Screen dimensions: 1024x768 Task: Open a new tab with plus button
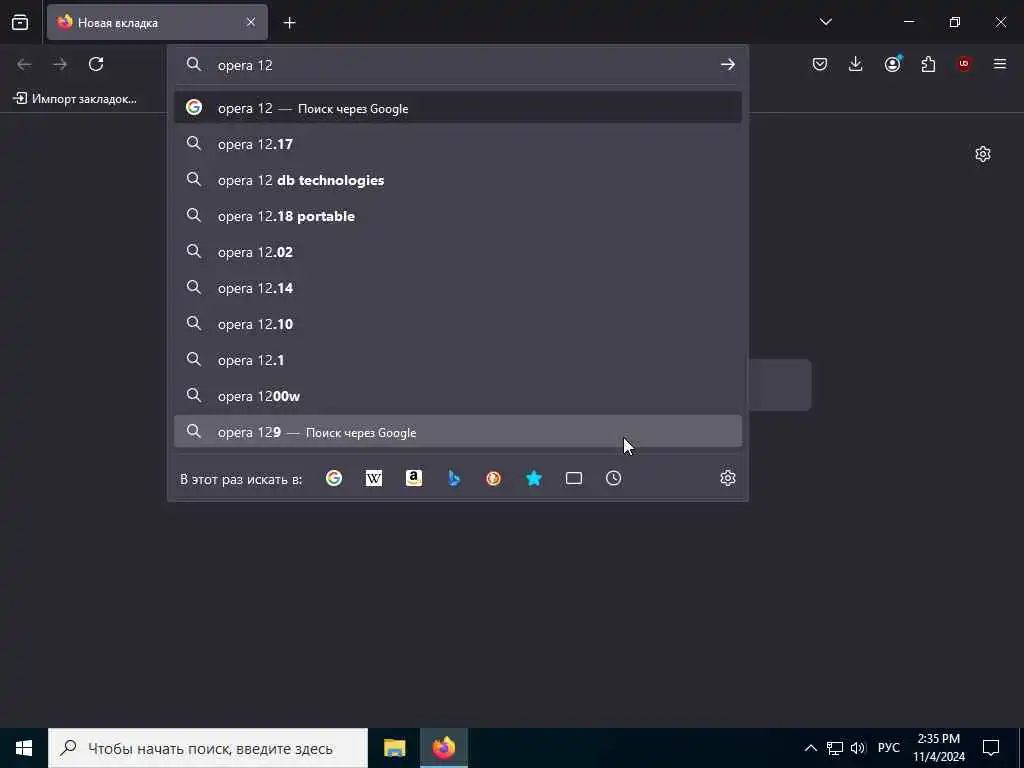pyautogui.click(x=289, y=23)
